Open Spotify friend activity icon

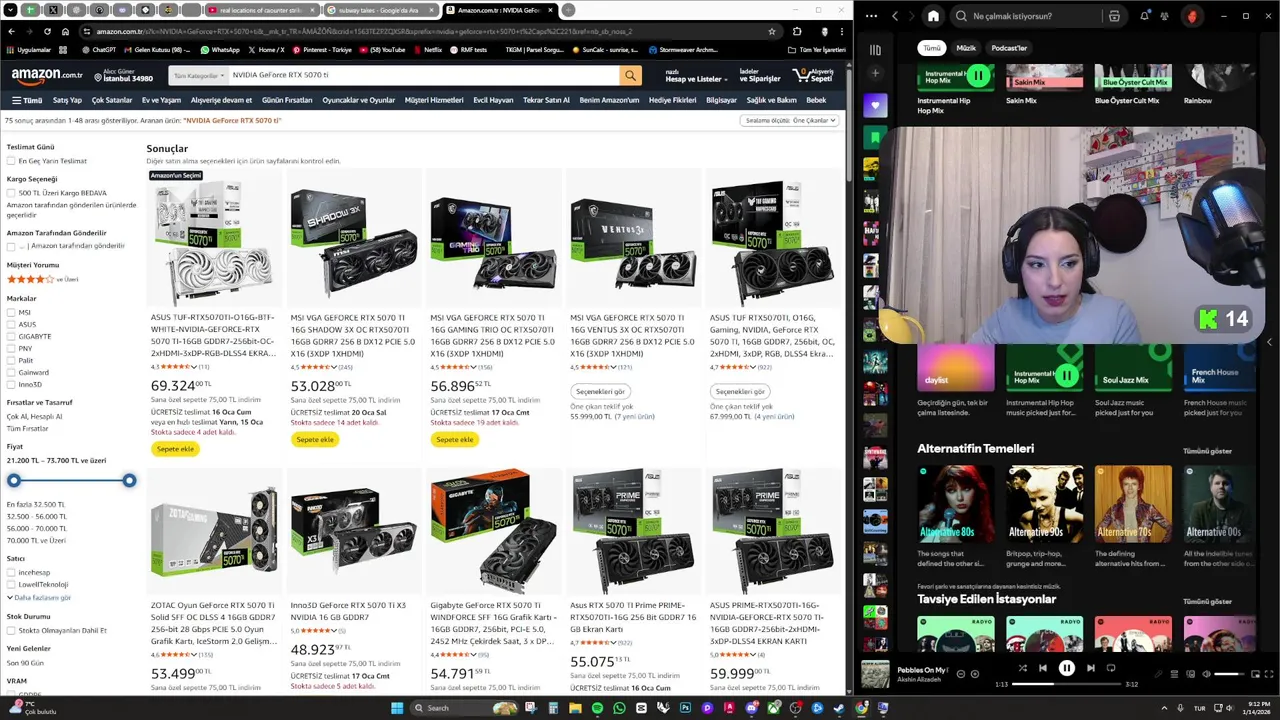tap(1166, 16)
